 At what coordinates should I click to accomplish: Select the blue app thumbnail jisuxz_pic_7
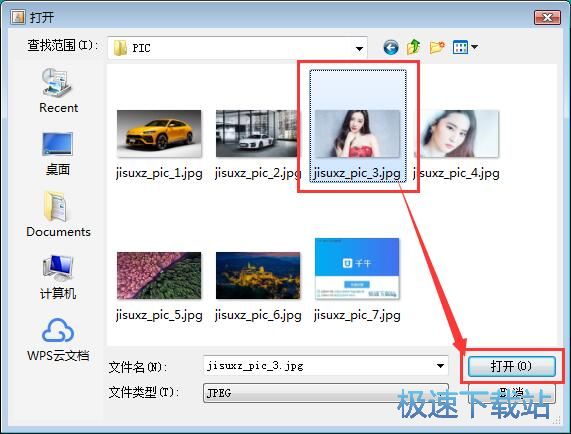[x=357, y=269]
